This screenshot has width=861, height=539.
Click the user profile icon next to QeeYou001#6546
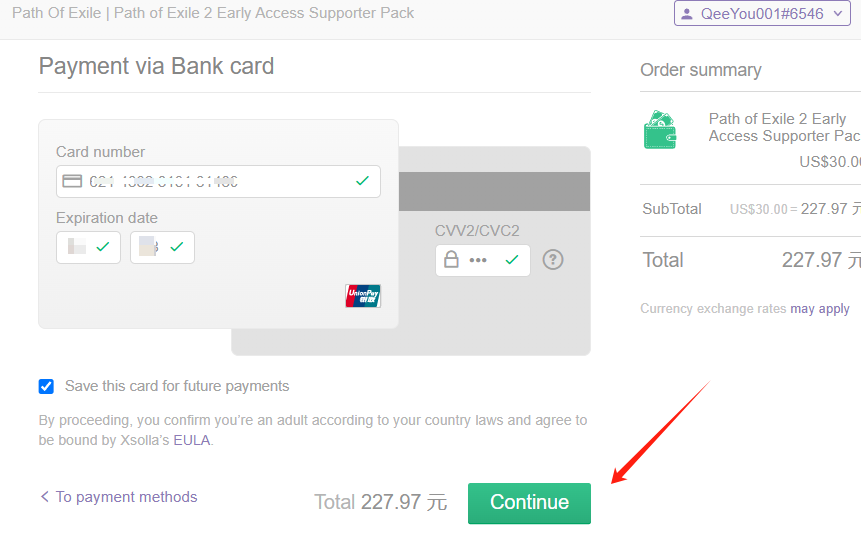pyautogui.click(x=686, y=14)
